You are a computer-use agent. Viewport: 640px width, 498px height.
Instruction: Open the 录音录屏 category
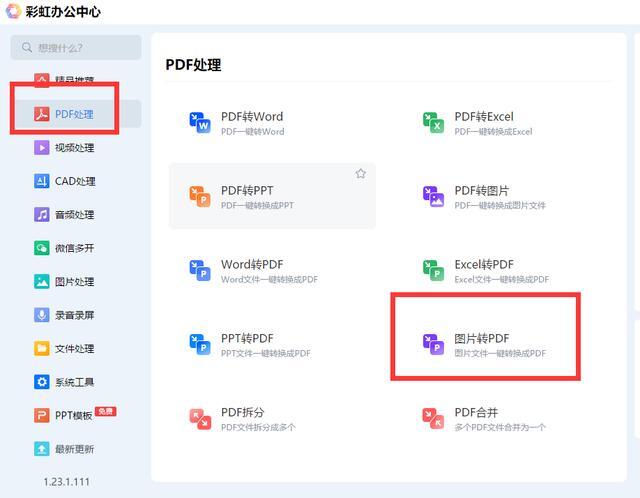[x=75, y=315]
